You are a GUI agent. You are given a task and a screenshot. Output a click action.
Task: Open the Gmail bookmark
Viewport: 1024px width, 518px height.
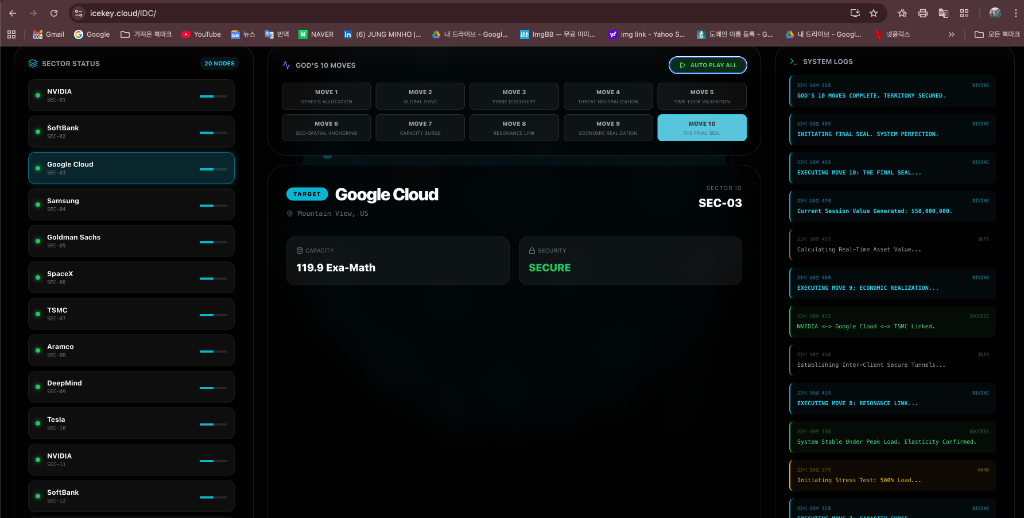click(x=49, y=34)
